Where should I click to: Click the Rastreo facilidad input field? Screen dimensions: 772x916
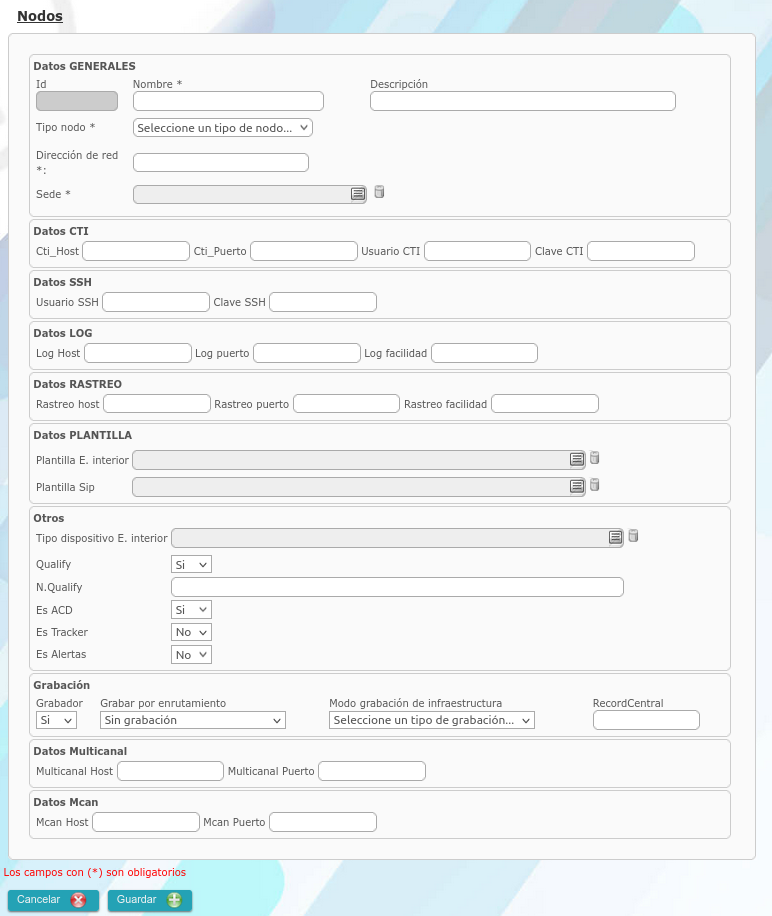point(545,404)
